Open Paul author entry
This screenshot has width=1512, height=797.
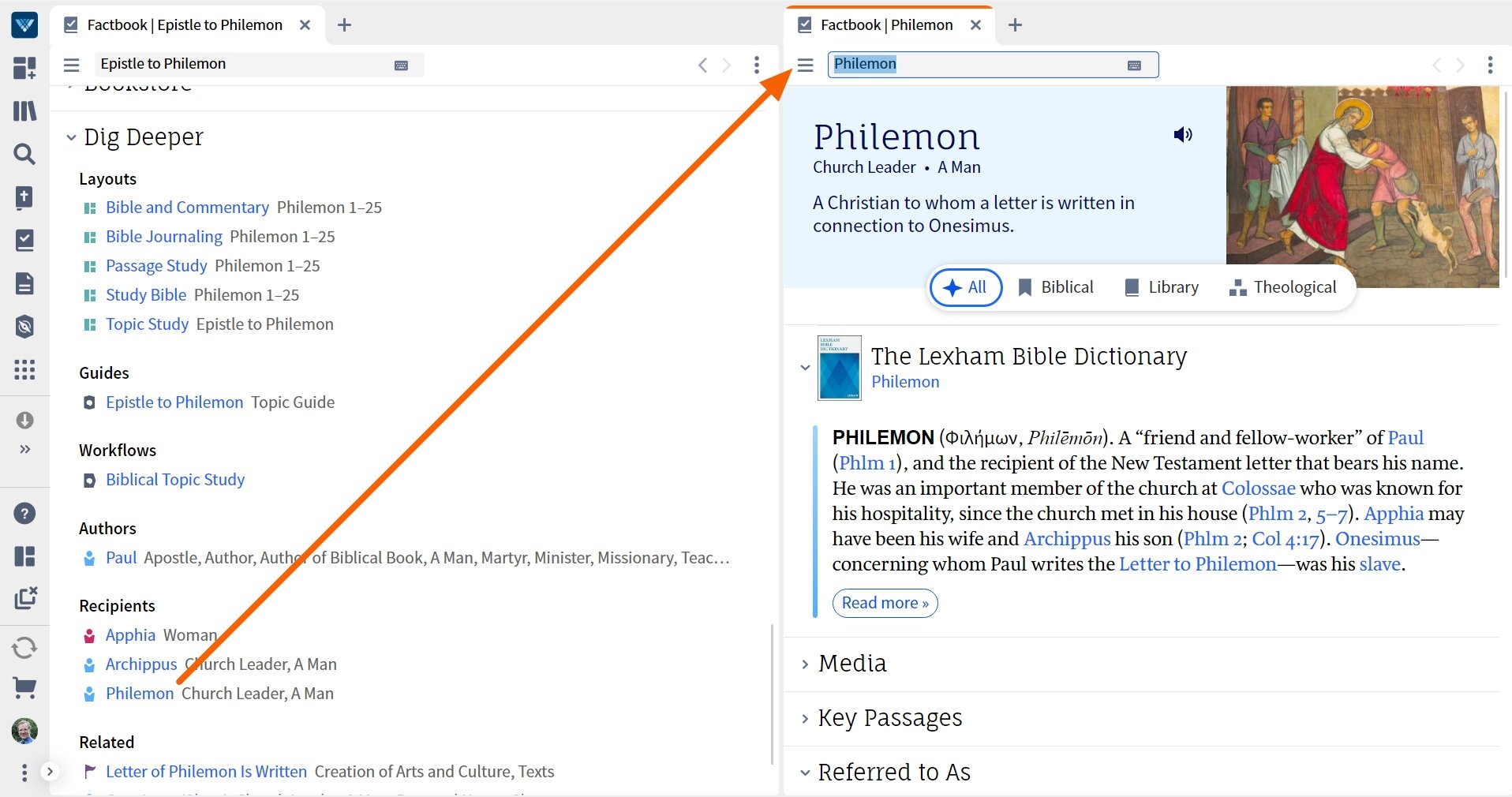121,558
